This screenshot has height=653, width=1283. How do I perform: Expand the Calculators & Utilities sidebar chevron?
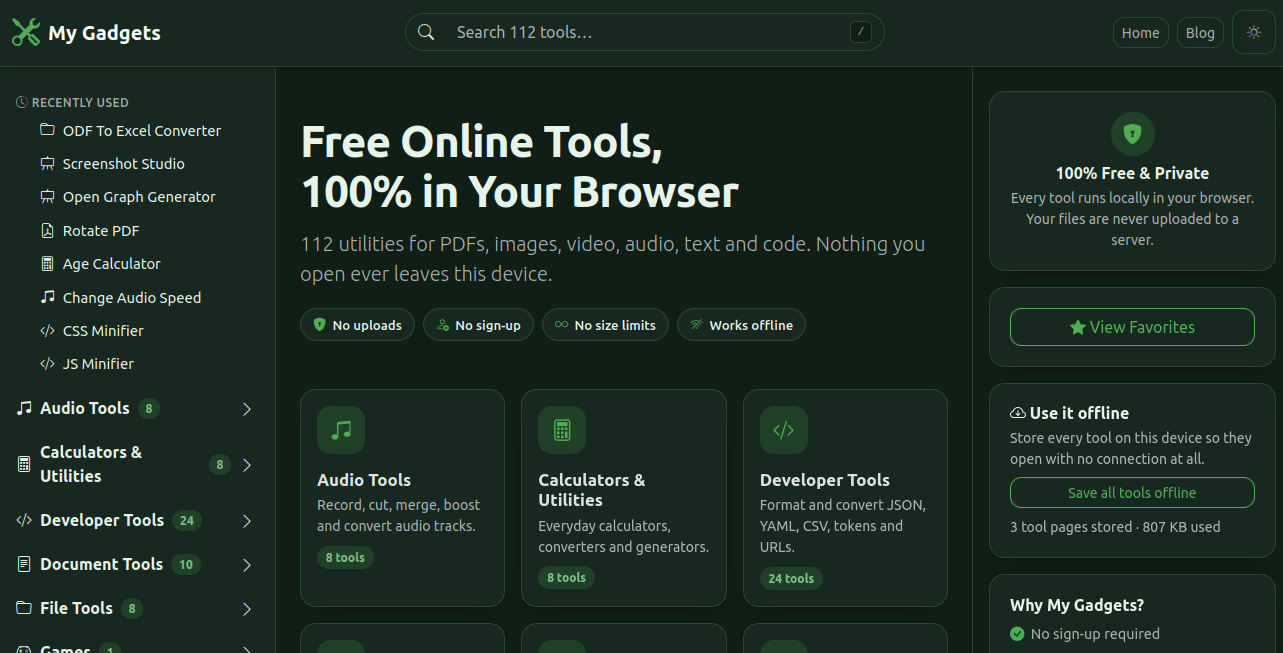pos(247,465)
